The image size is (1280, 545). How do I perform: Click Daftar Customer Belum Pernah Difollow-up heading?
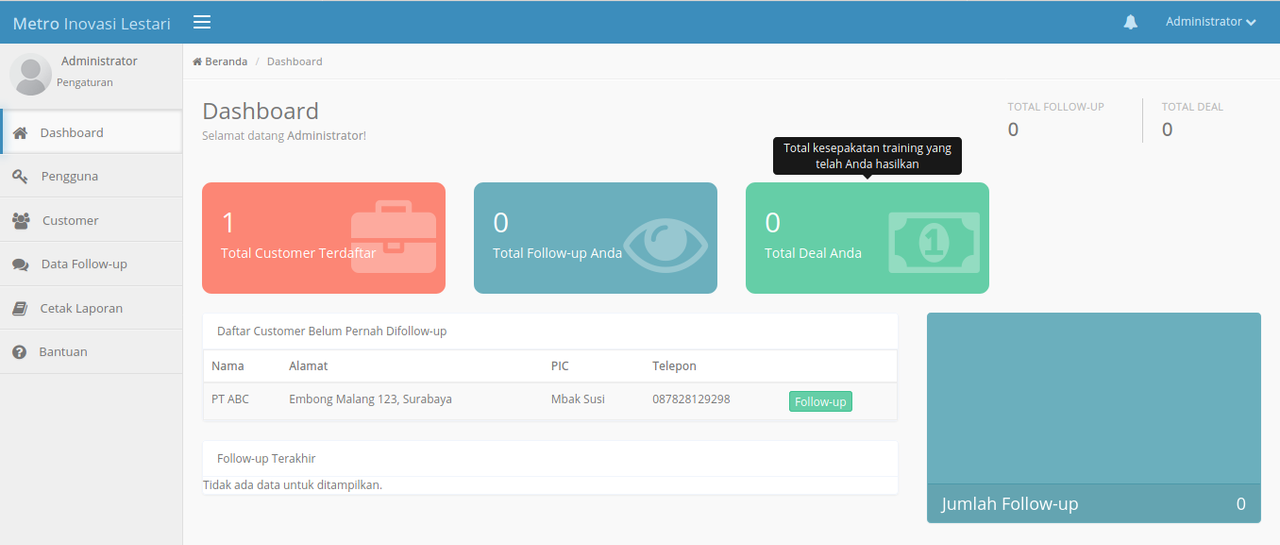[332, 330]
